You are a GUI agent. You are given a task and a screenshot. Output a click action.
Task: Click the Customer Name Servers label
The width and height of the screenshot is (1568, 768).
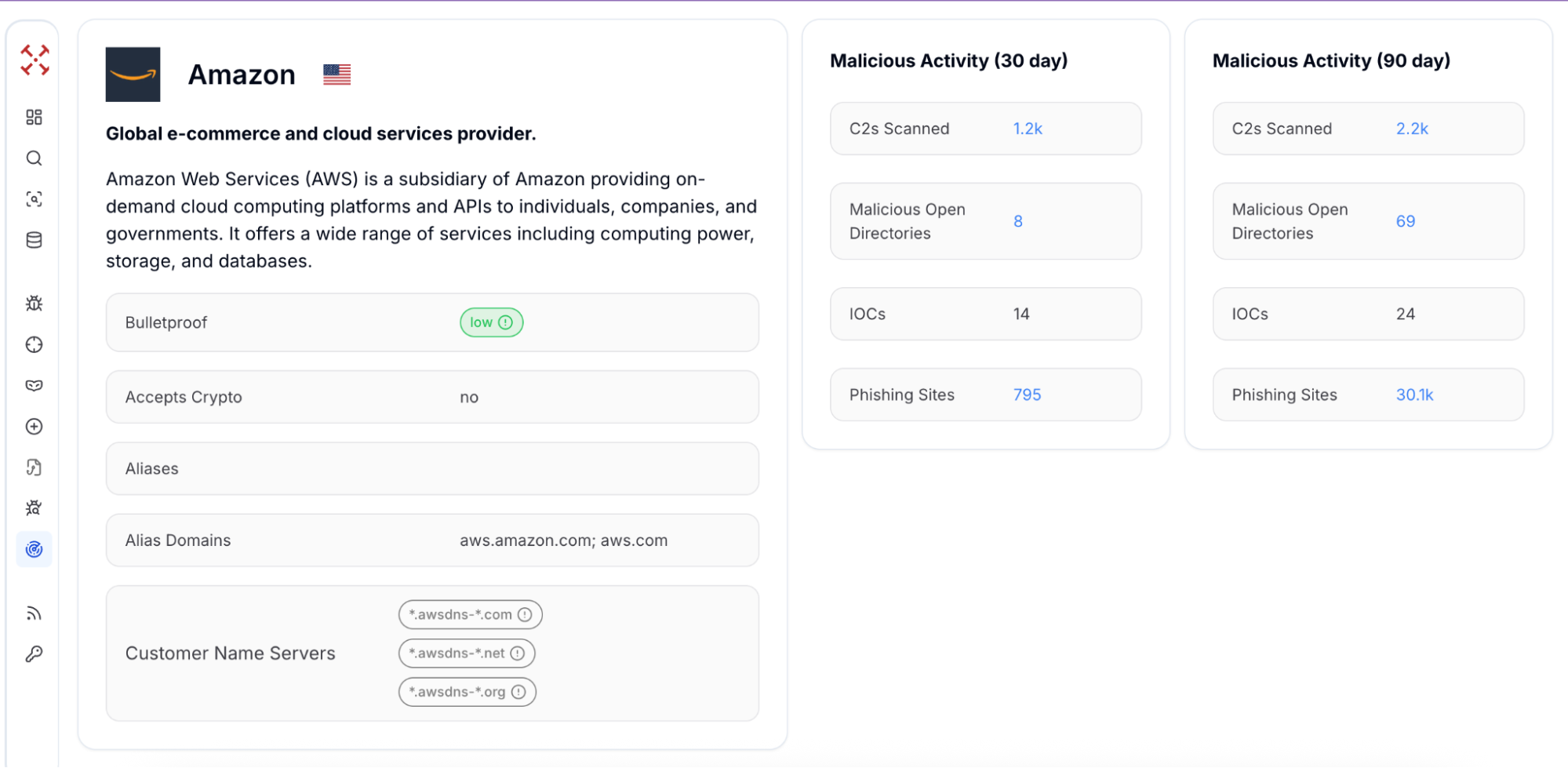231,653
